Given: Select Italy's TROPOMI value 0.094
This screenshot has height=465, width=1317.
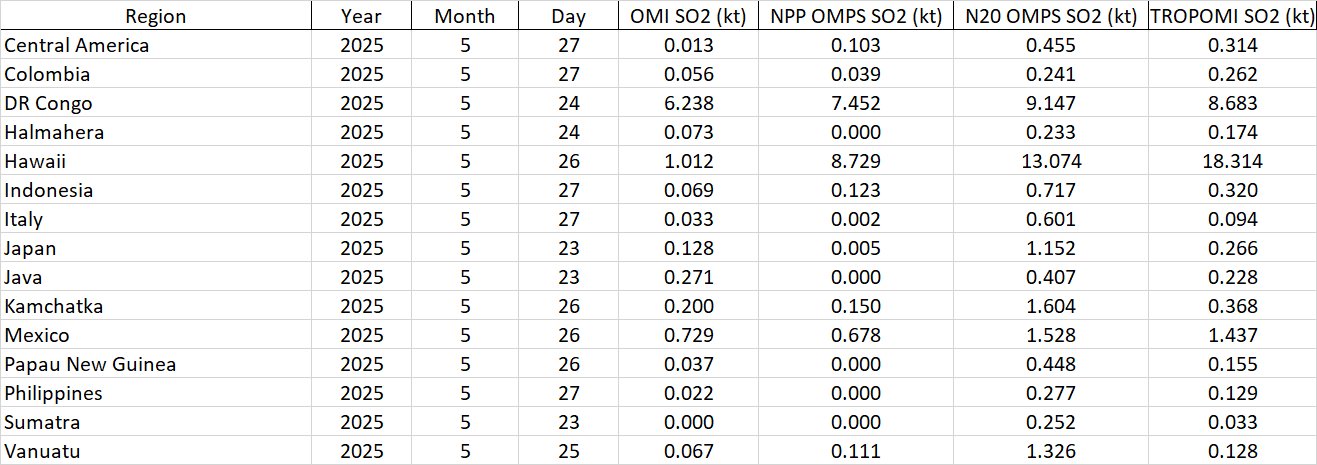Looking at the screenshot, I should pyautogui.click(x=1231, y=219).
